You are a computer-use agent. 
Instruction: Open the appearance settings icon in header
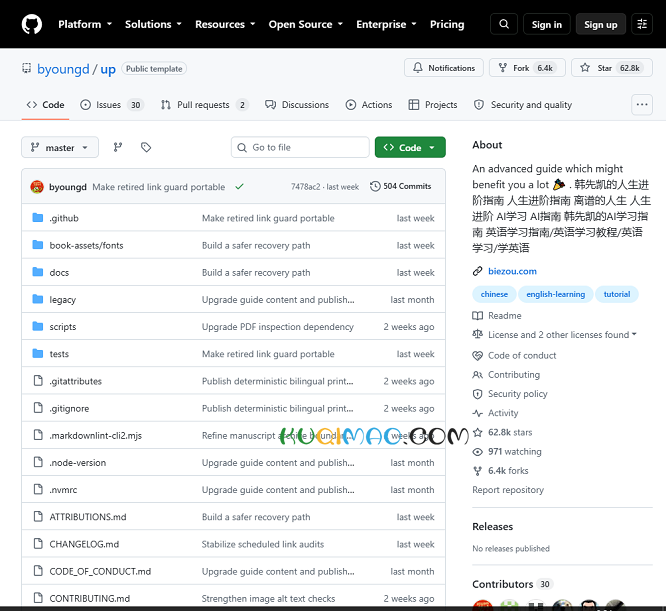coord(642,24)
